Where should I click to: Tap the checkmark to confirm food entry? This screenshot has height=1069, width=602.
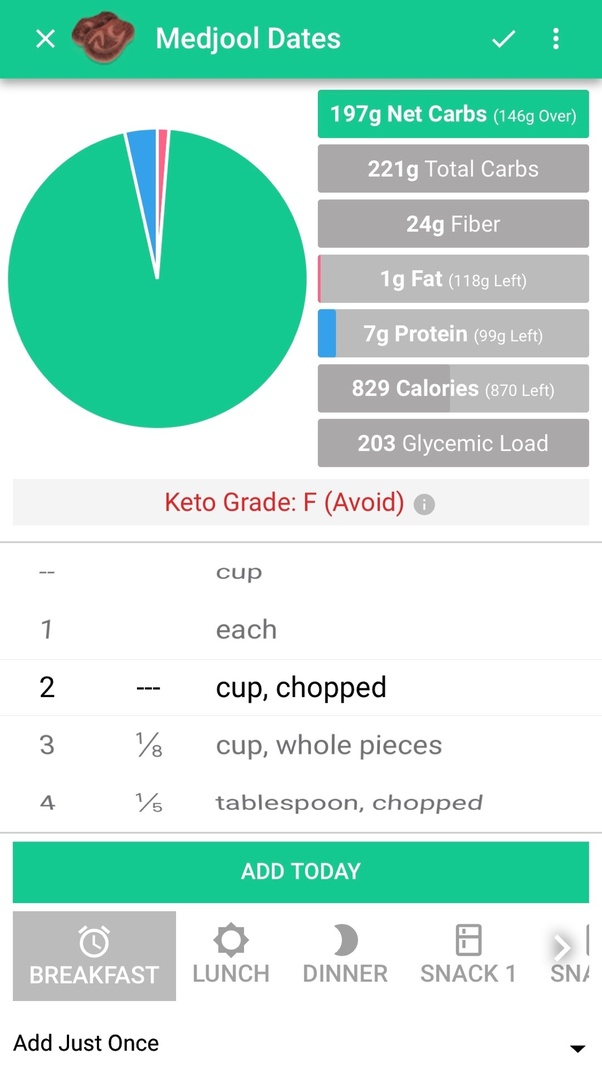click(503, 39)
